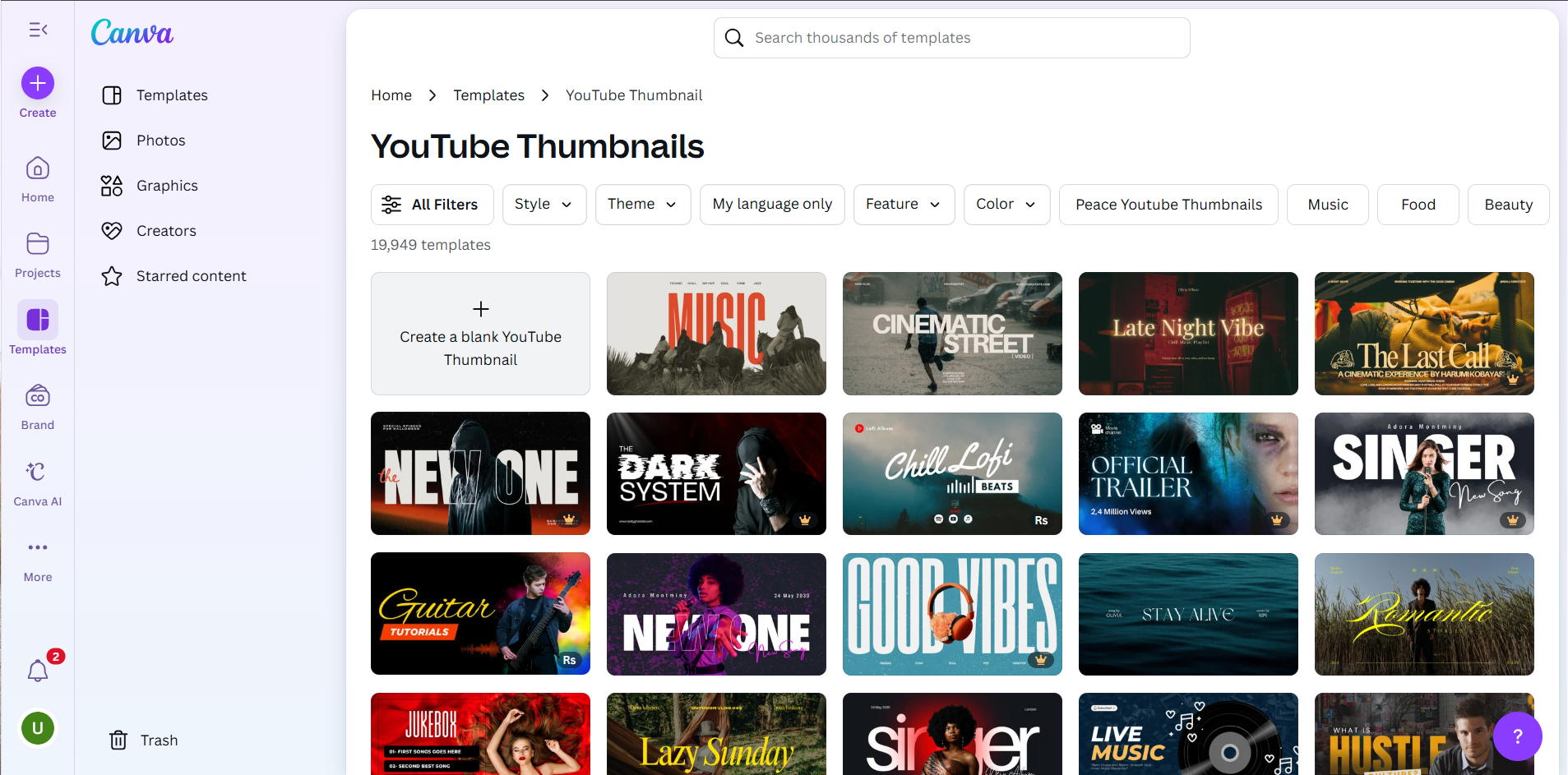Open the Projects panel
This screenshot has height=775, width=1568.
pyautogui.click(x=37, y=245)
